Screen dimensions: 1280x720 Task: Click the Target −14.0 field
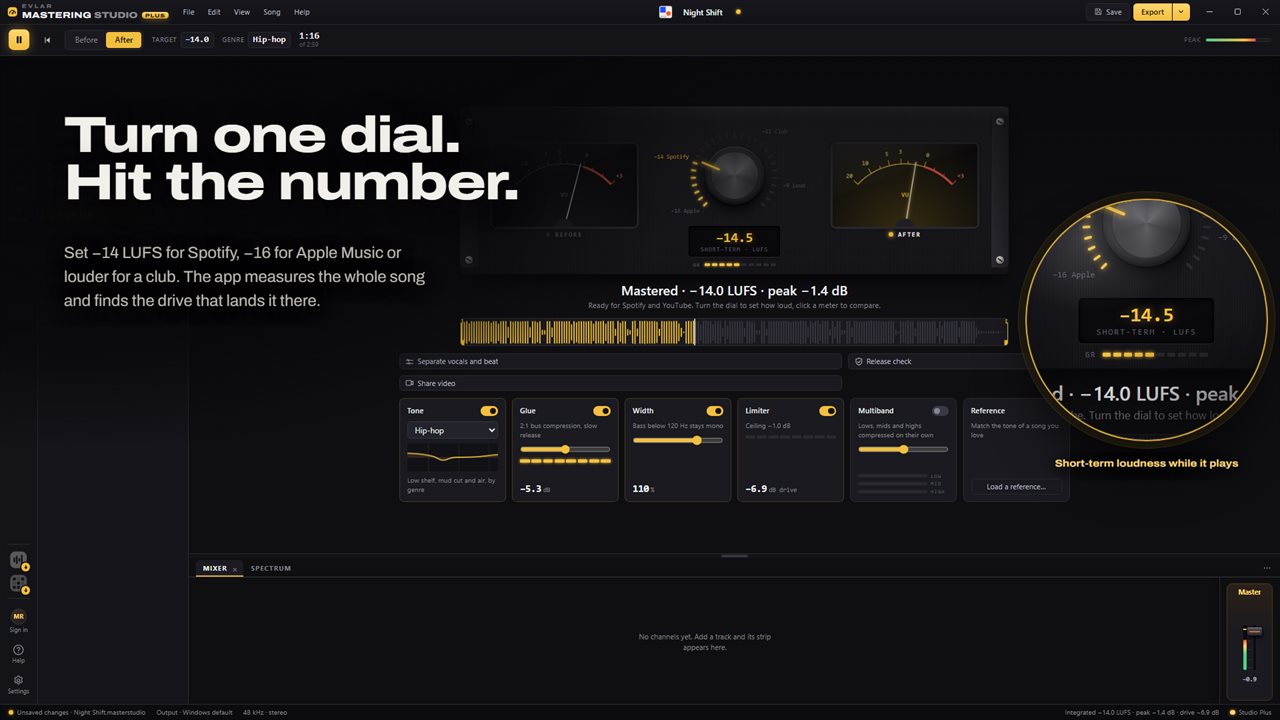[x=197, y=40]
